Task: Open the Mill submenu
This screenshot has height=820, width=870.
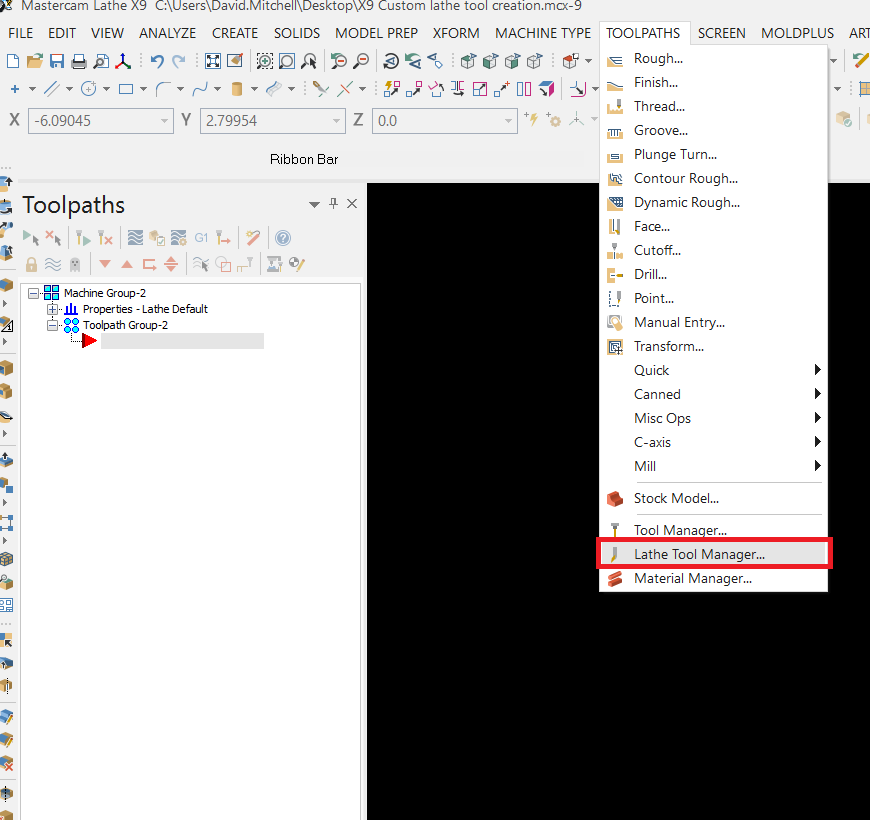Action: [x=713, y=466]
